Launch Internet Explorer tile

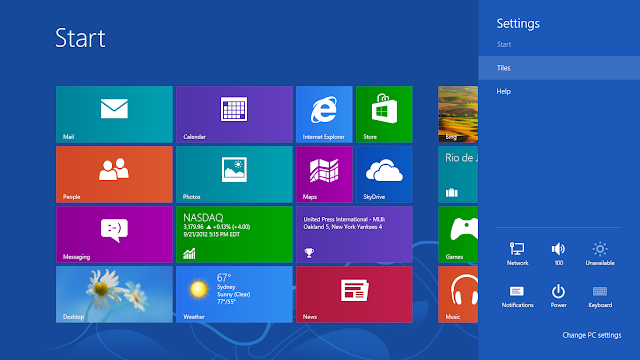(324, 114)
